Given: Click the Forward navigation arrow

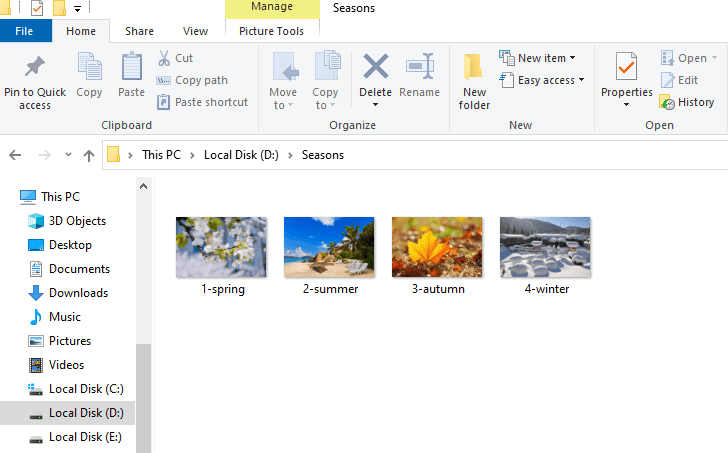Looking at the screenshot, I should [x=45, y=155].
